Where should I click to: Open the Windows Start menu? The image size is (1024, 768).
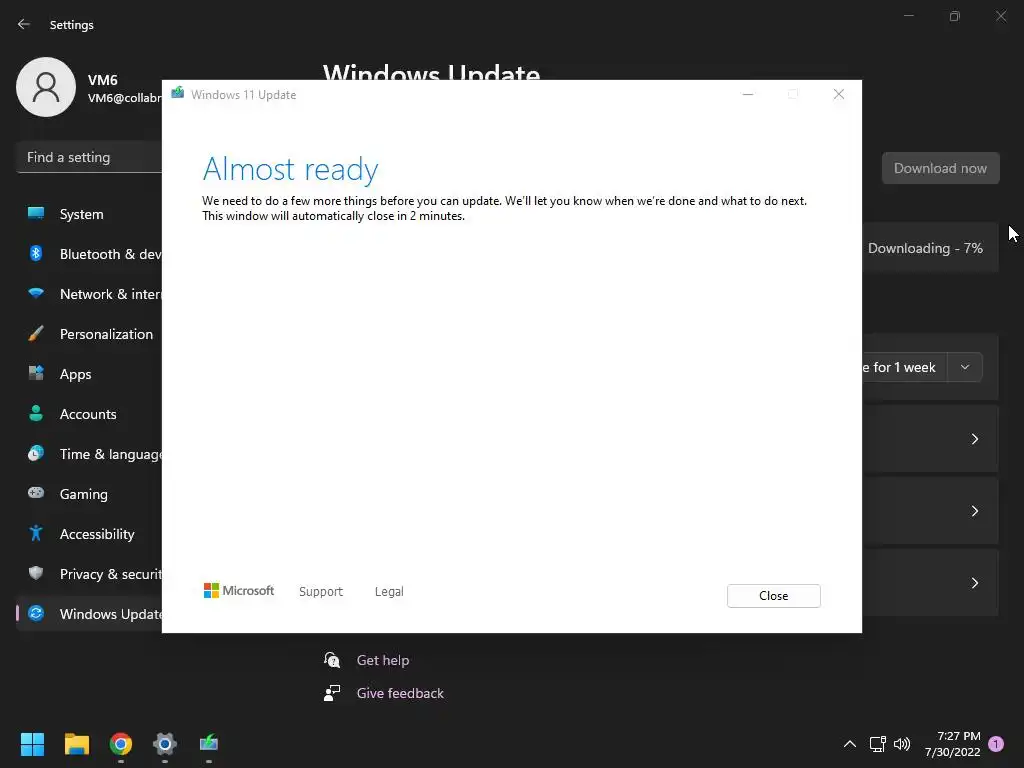pyautogui.click(x=32, y=744)
